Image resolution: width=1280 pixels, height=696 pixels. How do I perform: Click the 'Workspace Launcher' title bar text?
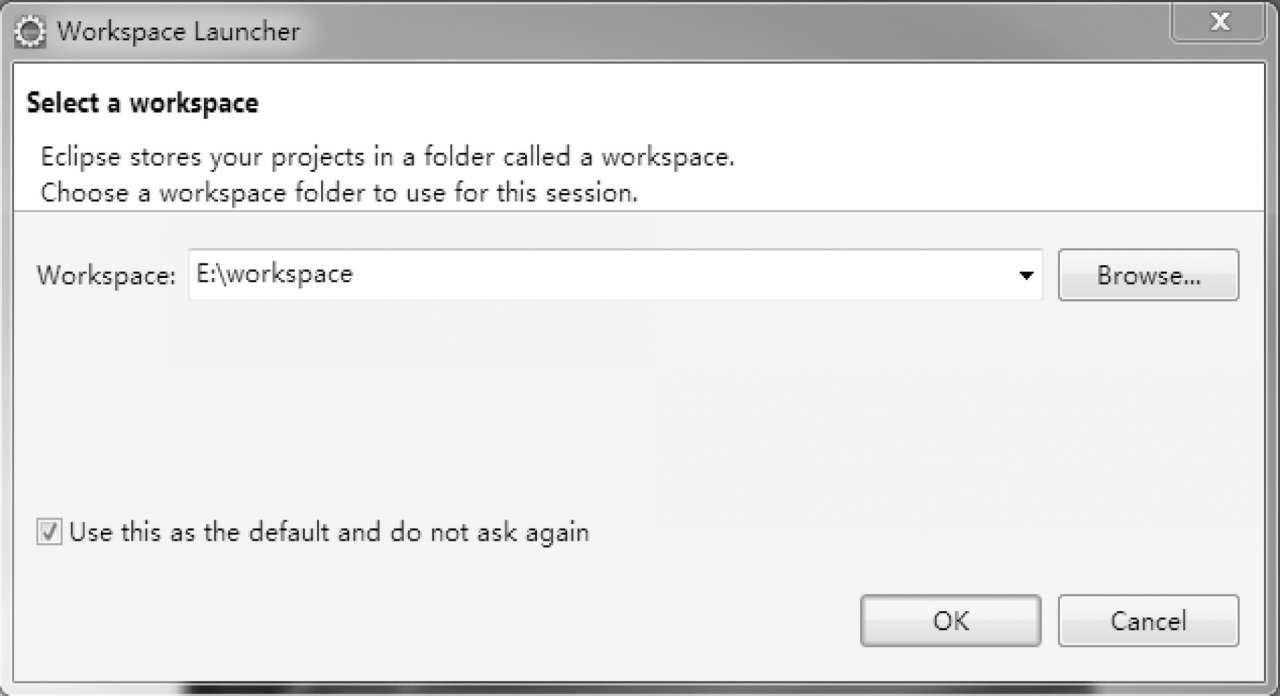point(178,31)
